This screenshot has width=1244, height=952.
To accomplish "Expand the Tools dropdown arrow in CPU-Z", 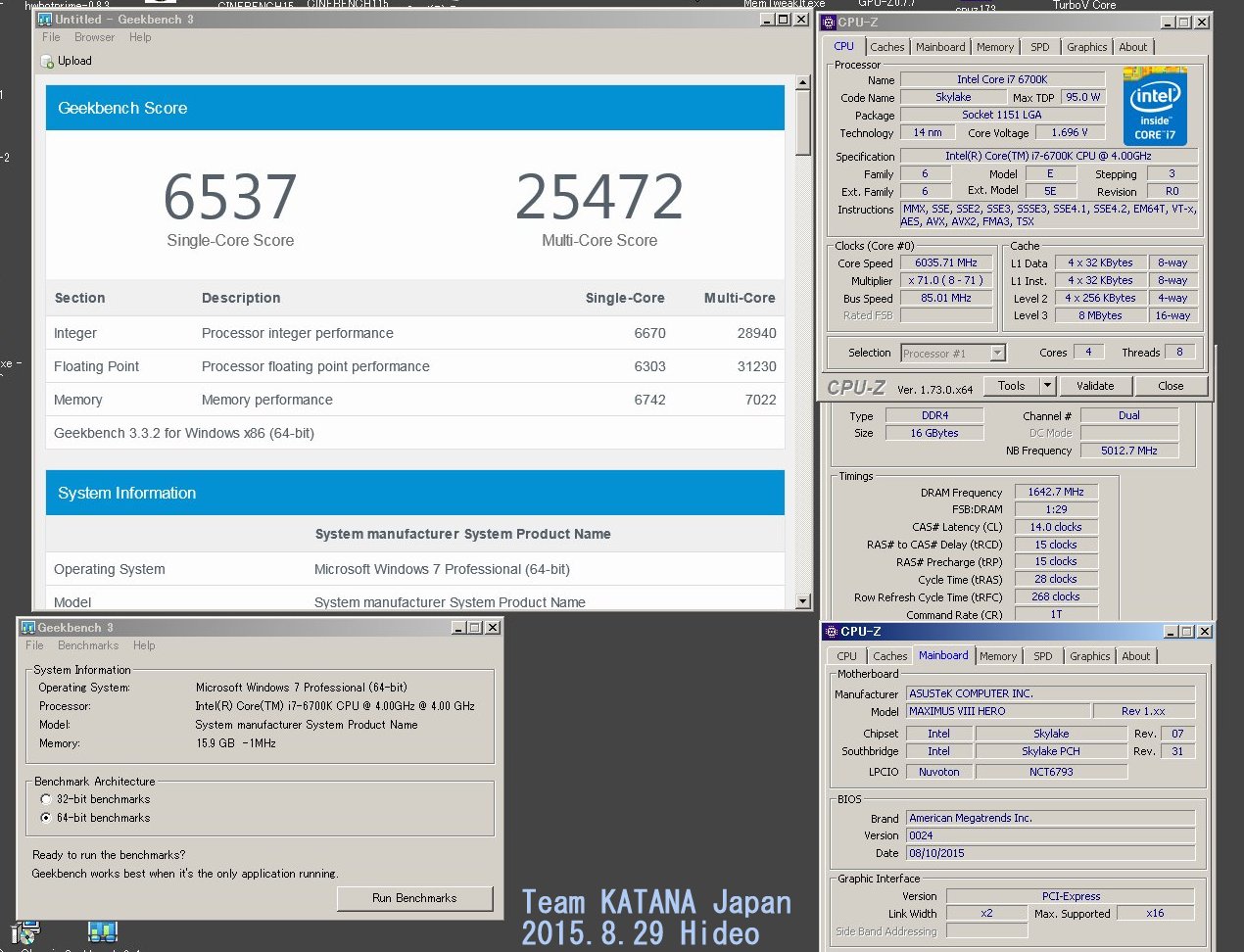I will point(1047,386).
